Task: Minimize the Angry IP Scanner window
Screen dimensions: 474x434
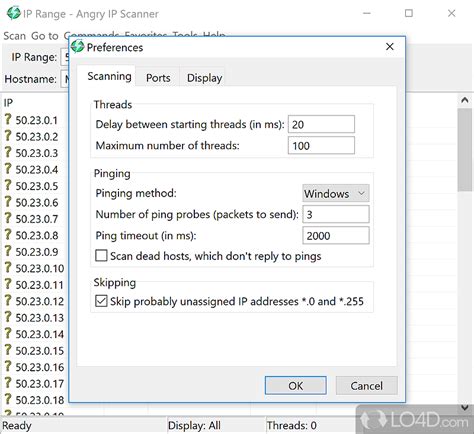Action: (x=367, y=13)
